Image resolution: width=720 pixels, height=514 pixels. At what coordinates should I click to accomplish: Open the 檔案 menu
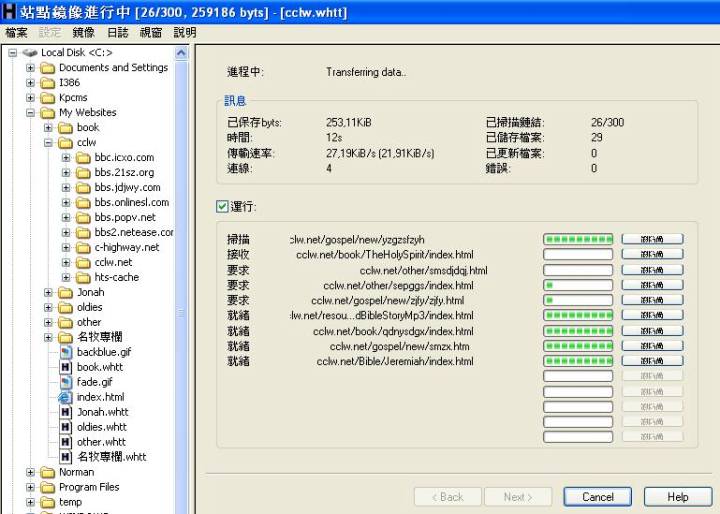16,32
